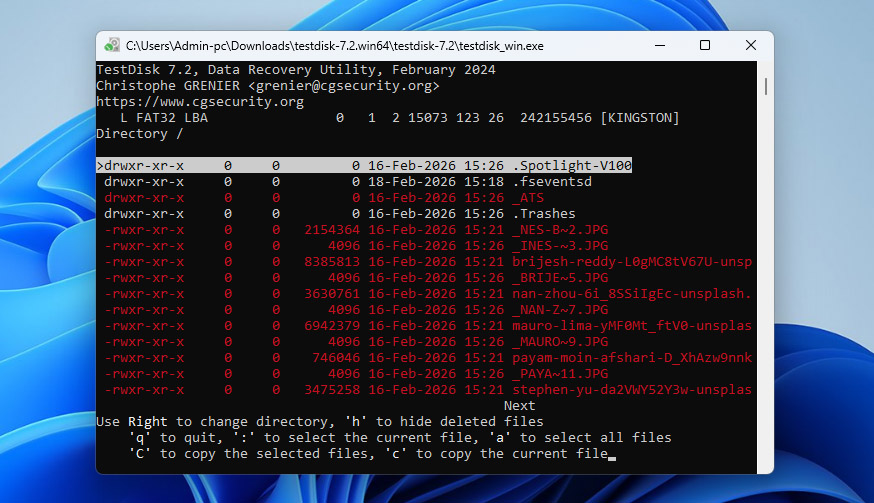Viewport: 874px width, 503px height.
Task: Select the .Spotlight-V100 directory row
Action: click(364, 166)
